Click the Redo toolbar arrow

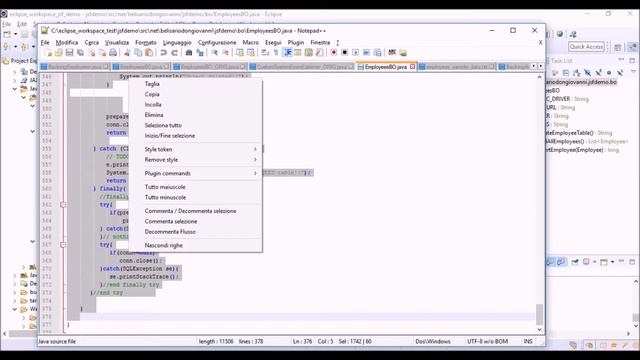[x=175, y=53]
